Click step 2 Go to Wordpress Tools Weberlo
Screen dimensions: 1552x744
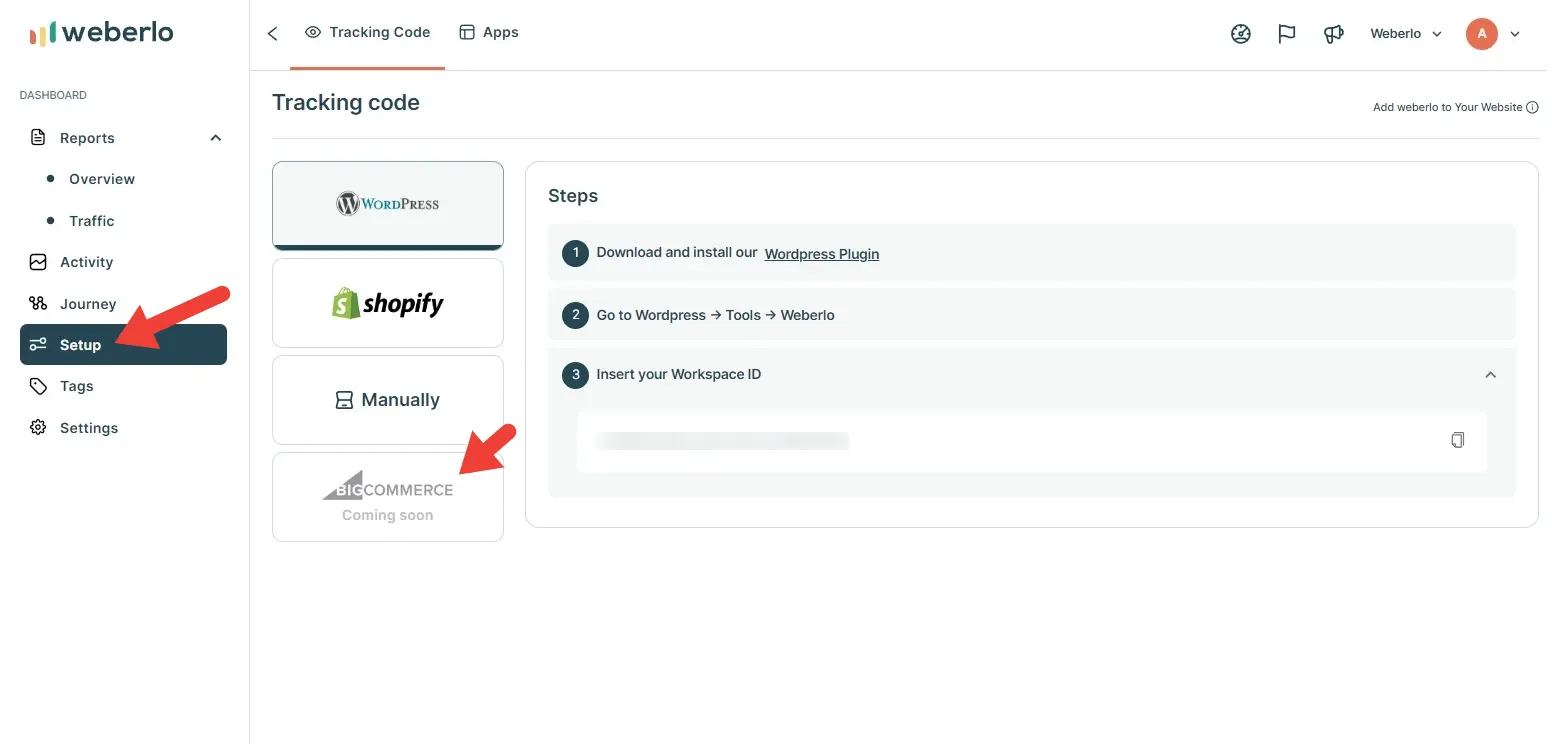point(1032,315)
